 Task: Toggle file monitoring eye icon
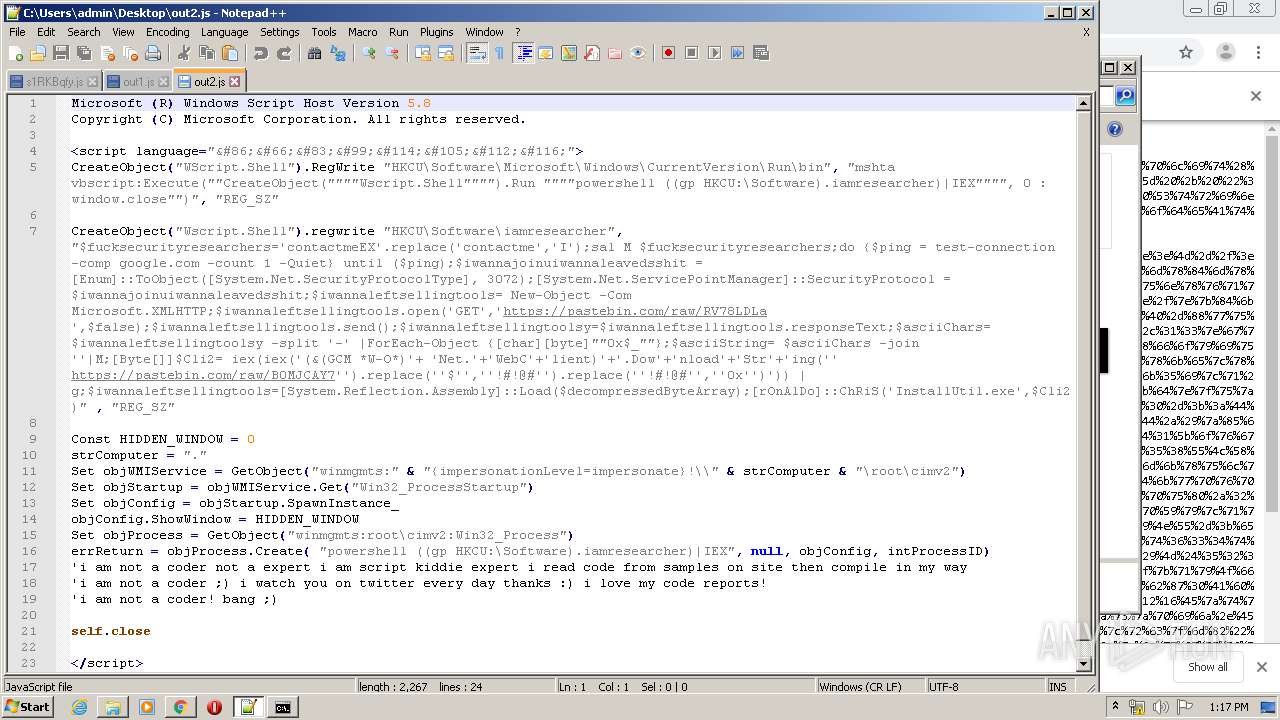[x=638, y=53]
